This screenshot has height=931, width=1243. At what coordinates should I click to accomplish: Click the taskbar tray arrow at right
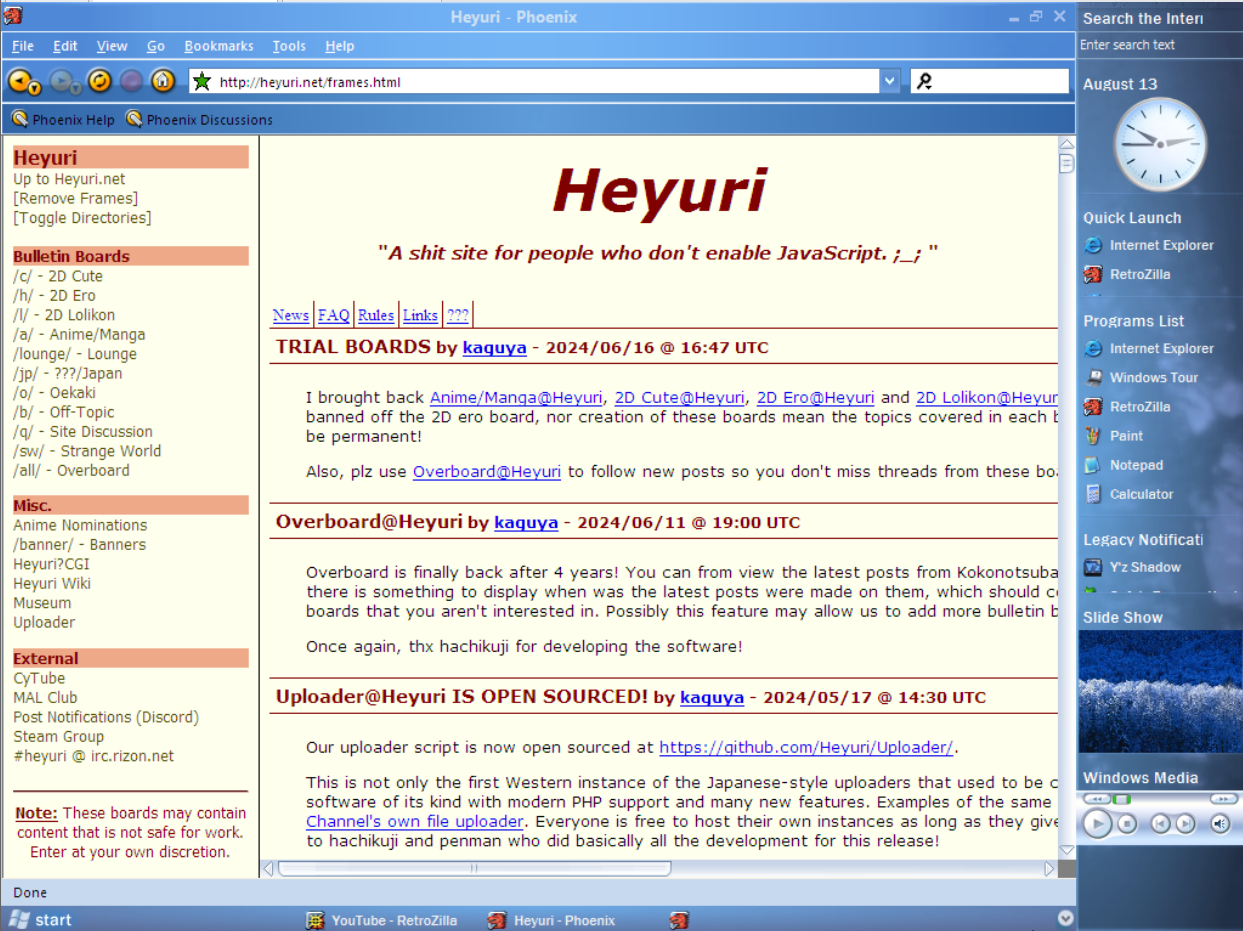tap(1065, 919)
